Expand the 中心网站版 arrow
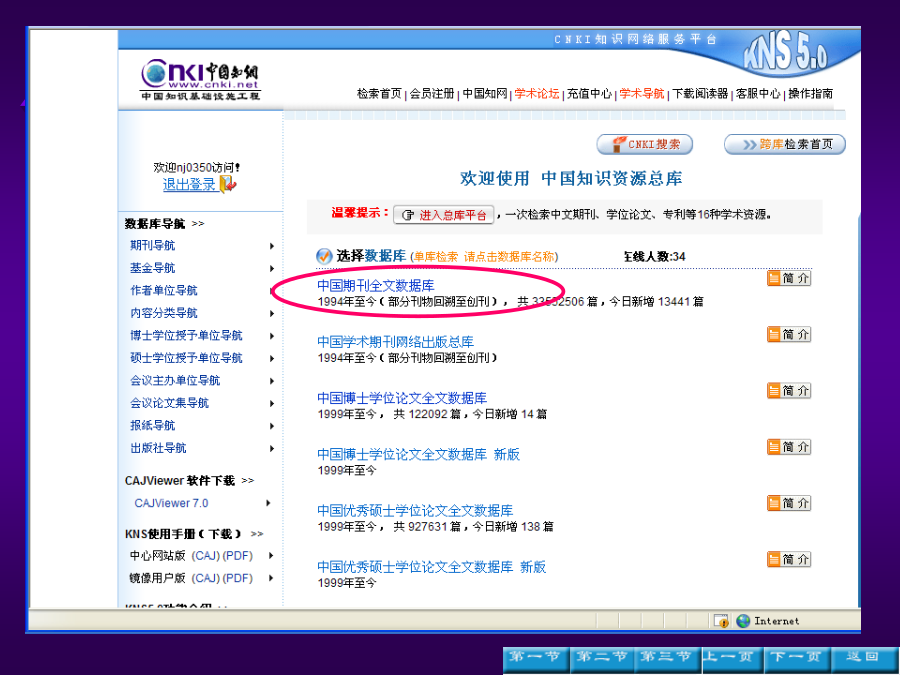The height and width of the screenshot is (675, 900). [x=271, y=556]
